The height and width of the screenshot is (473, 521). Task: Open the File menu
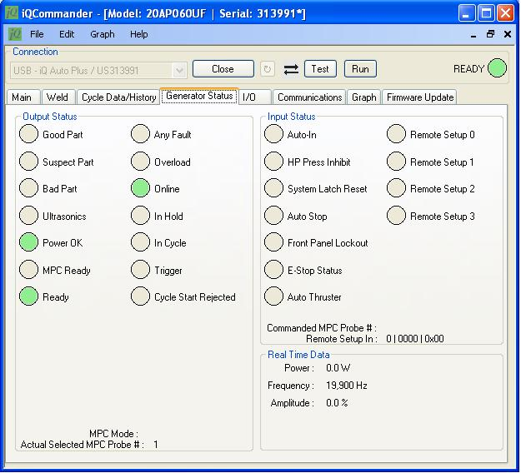tap(37, 34)
